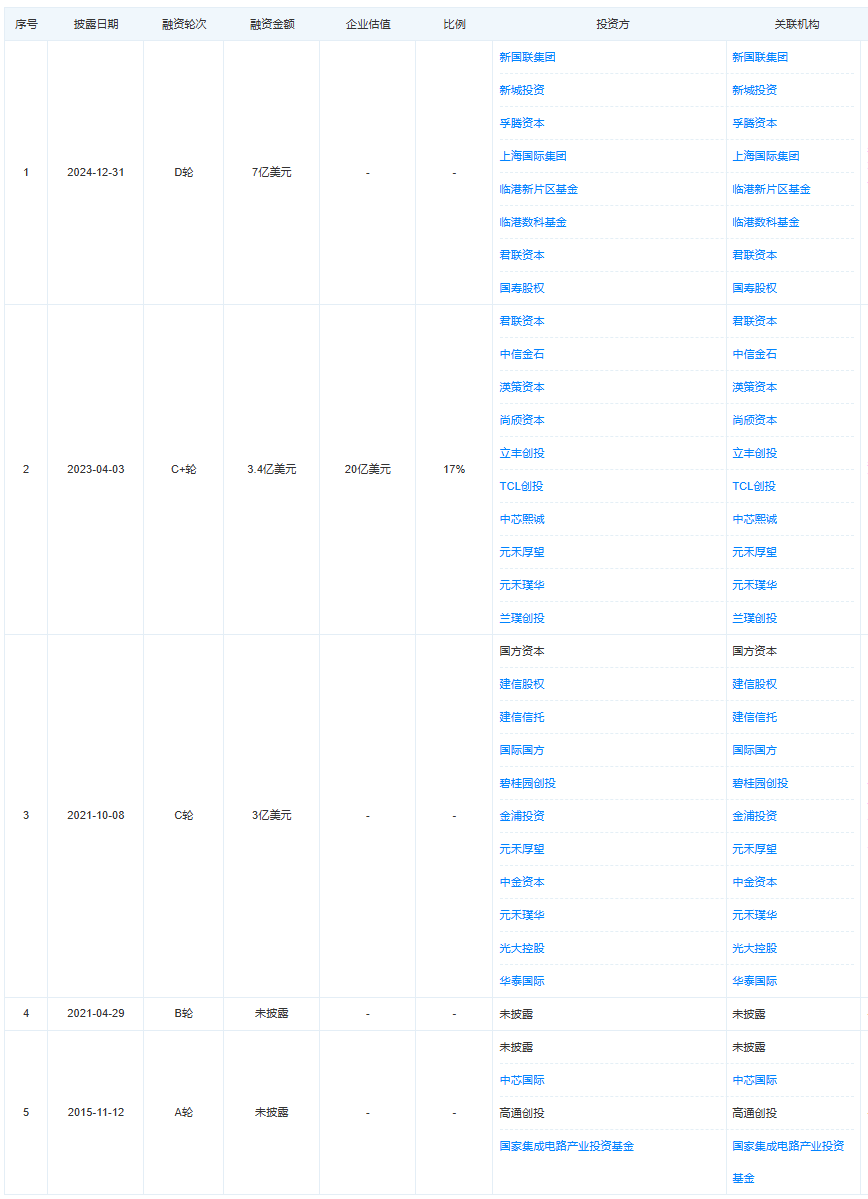Viewport: 868px width, 1199px height.
Task: Open 中金资本 link in 投资方 column
Action: tap(522, 882)
